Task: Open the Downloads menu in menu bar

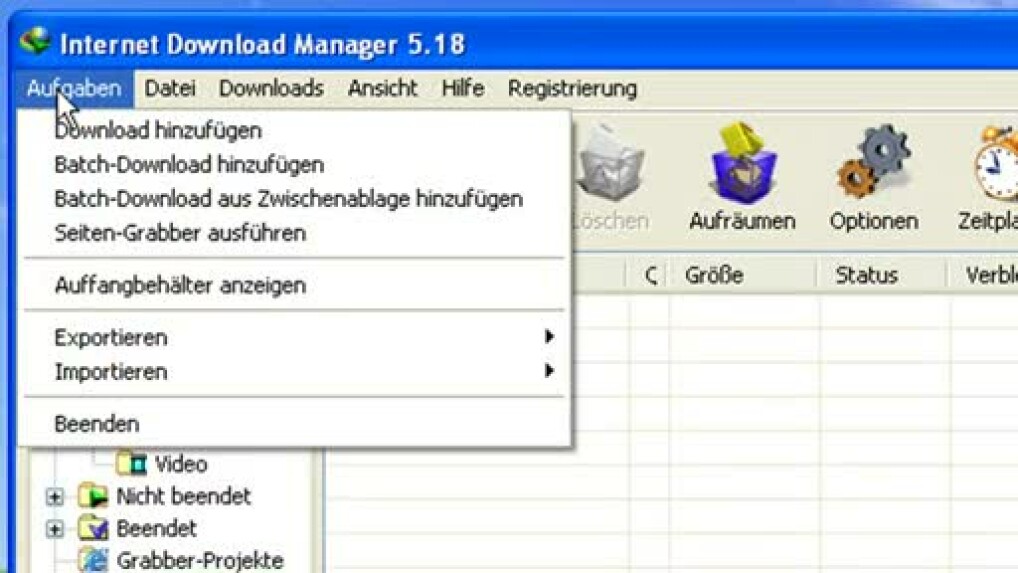Action: 271,88
